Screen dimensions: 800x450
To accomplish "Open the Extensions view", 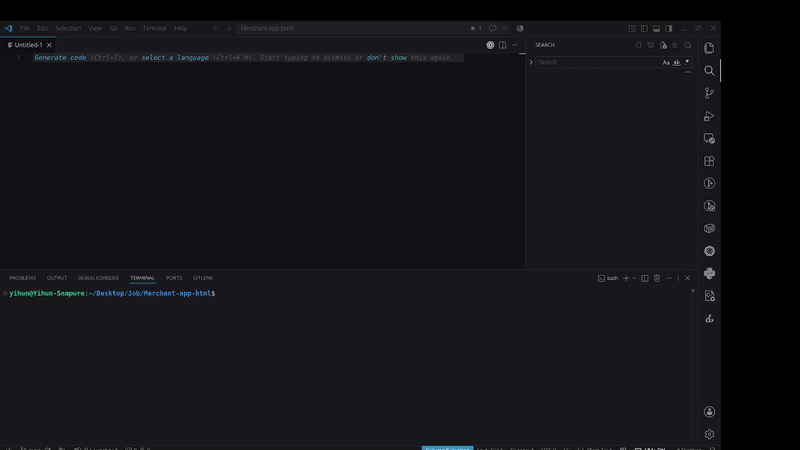I will (709, 161).
